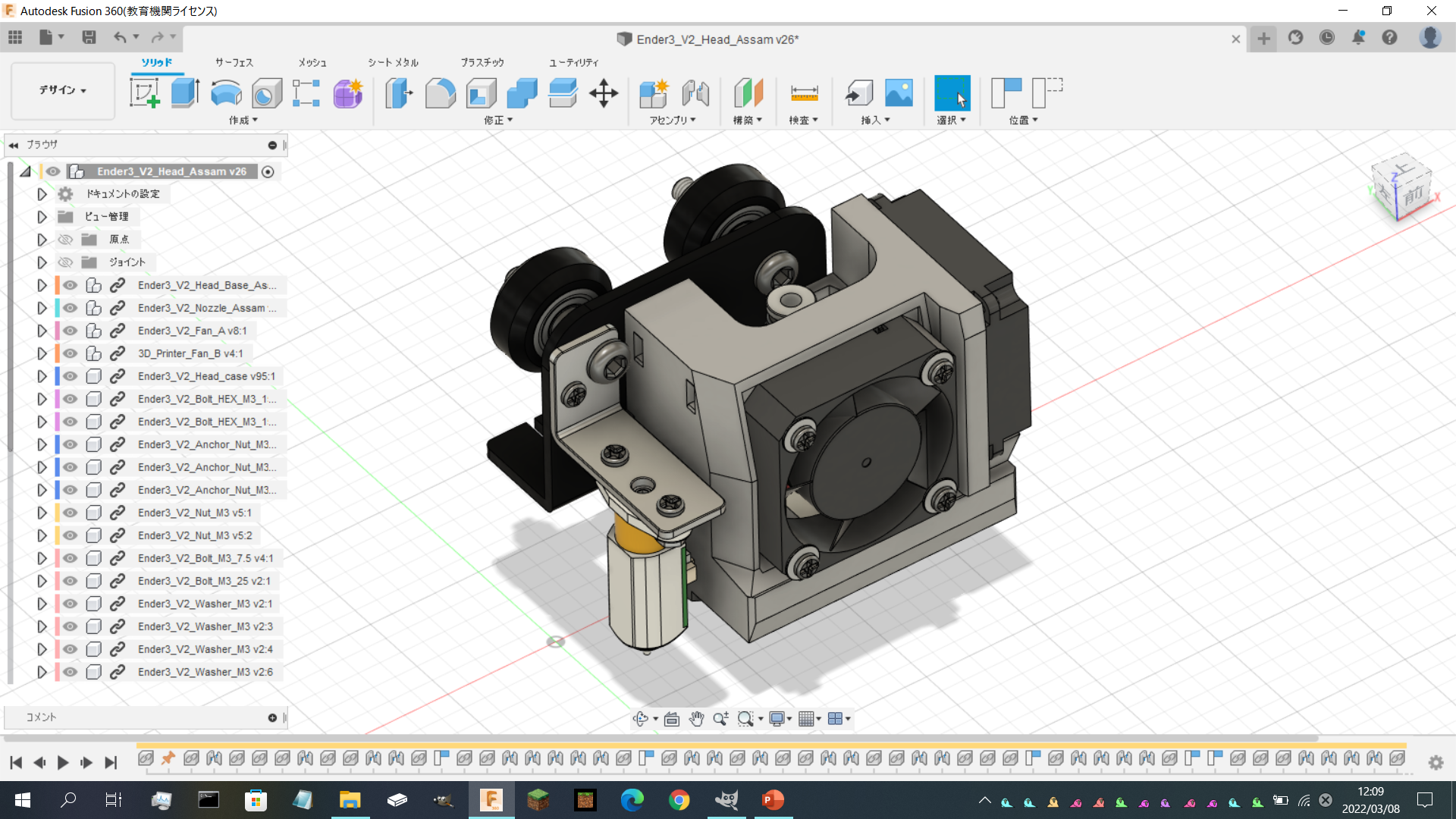Switch to the サーフェス tab
This screenshot has width=1456, height=819.
point(234,62)
